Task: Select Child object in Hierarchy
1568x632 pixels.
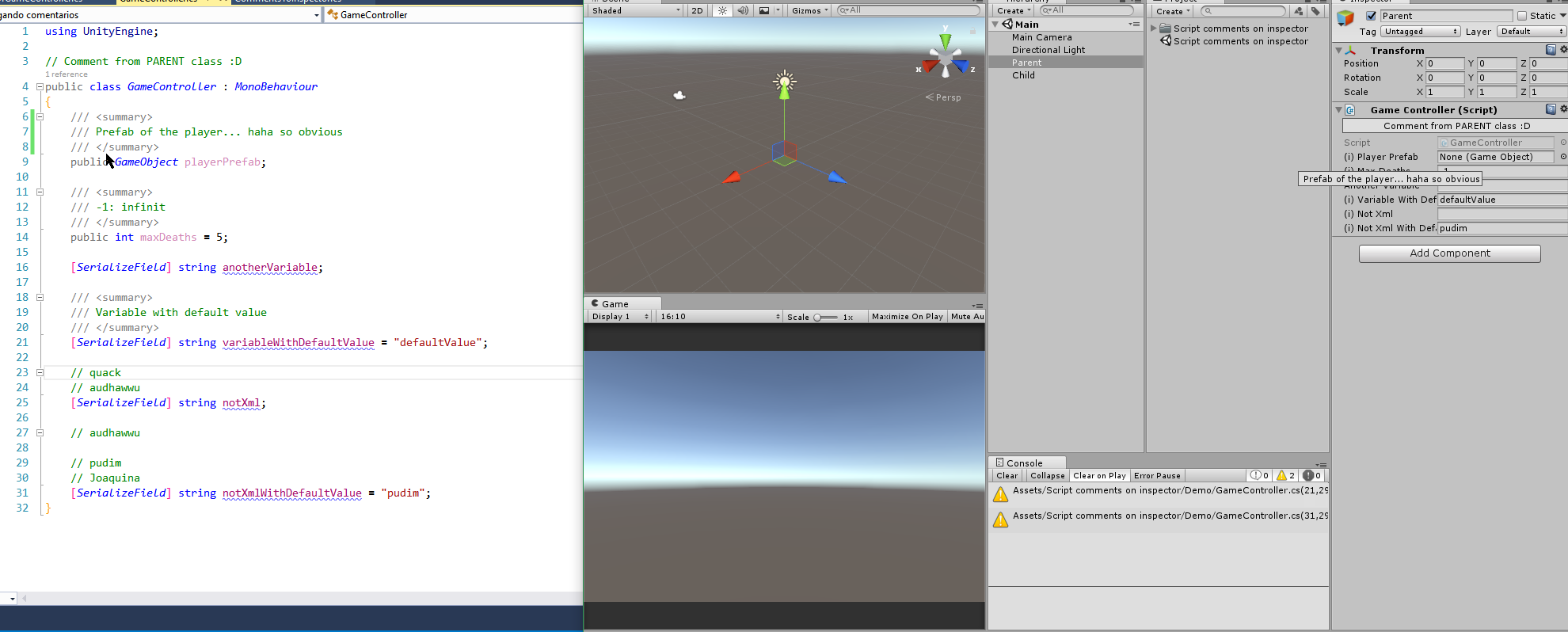Action: click(1023, 75)
